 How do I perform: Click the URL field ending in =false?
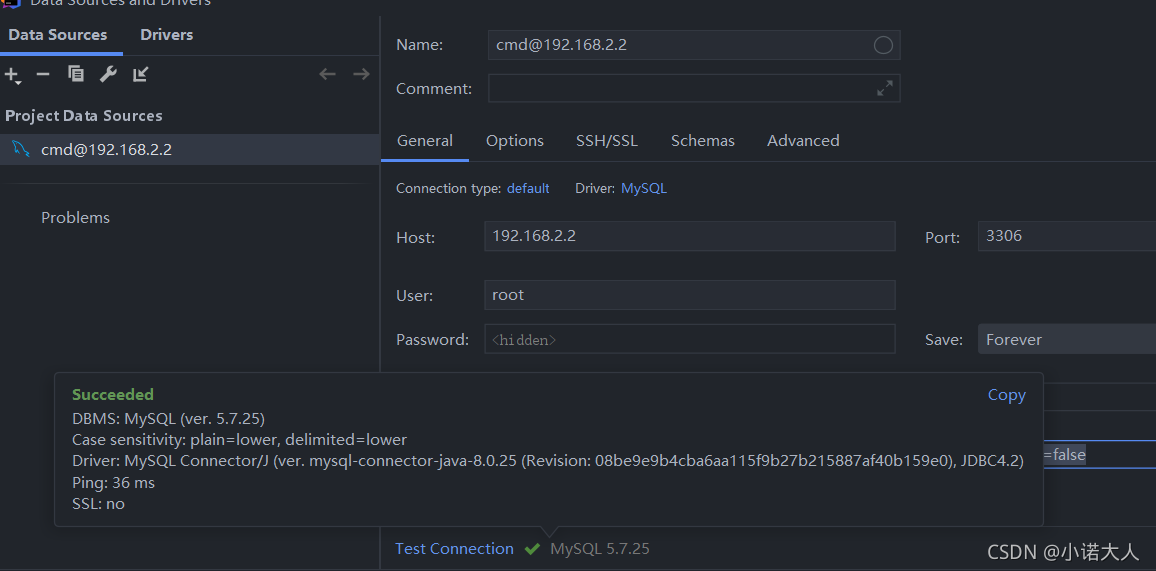(x=1099, y=455)
